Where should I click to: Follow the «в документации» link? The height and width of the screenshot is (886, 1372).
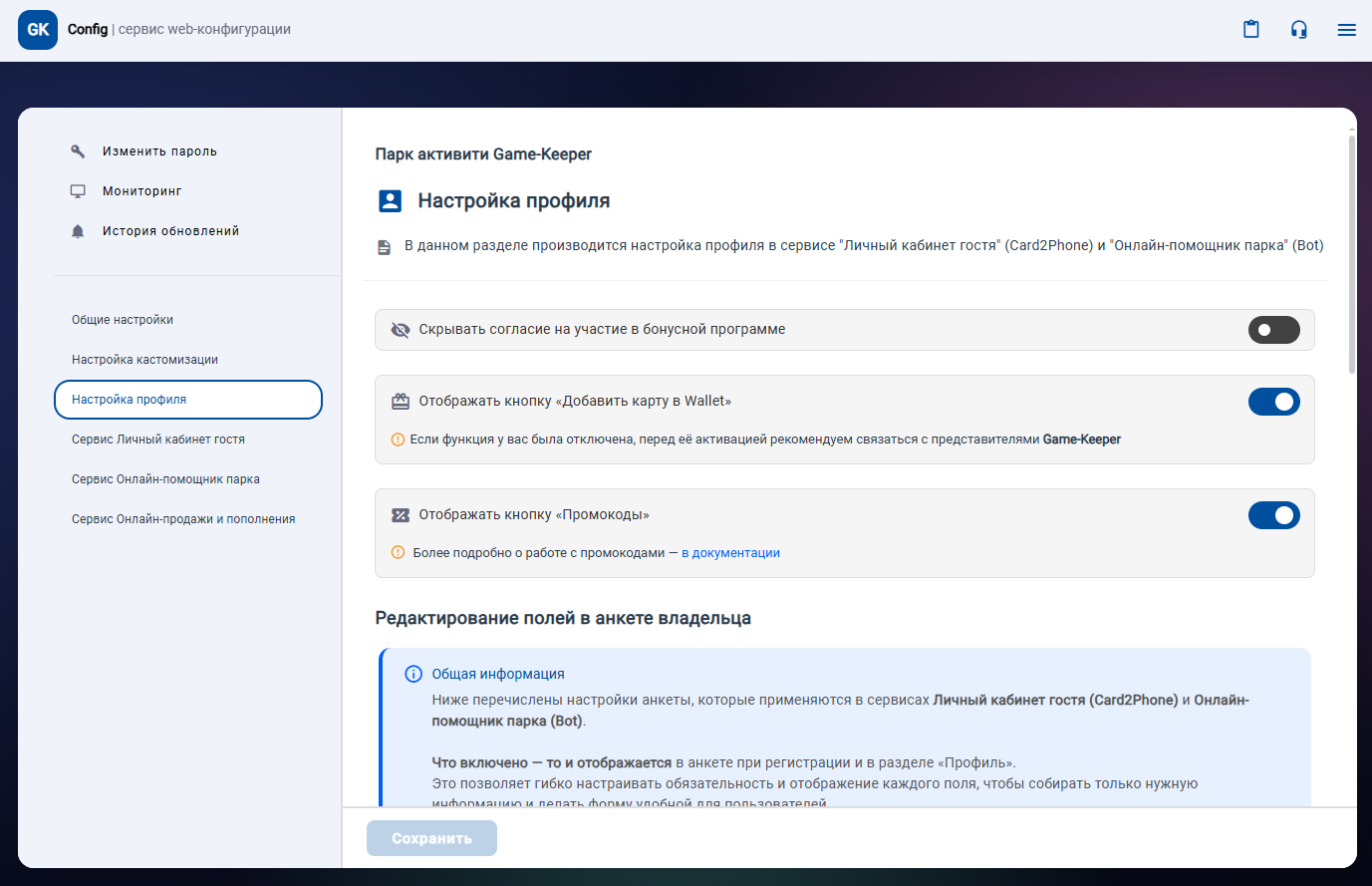[x=730, y=553]
